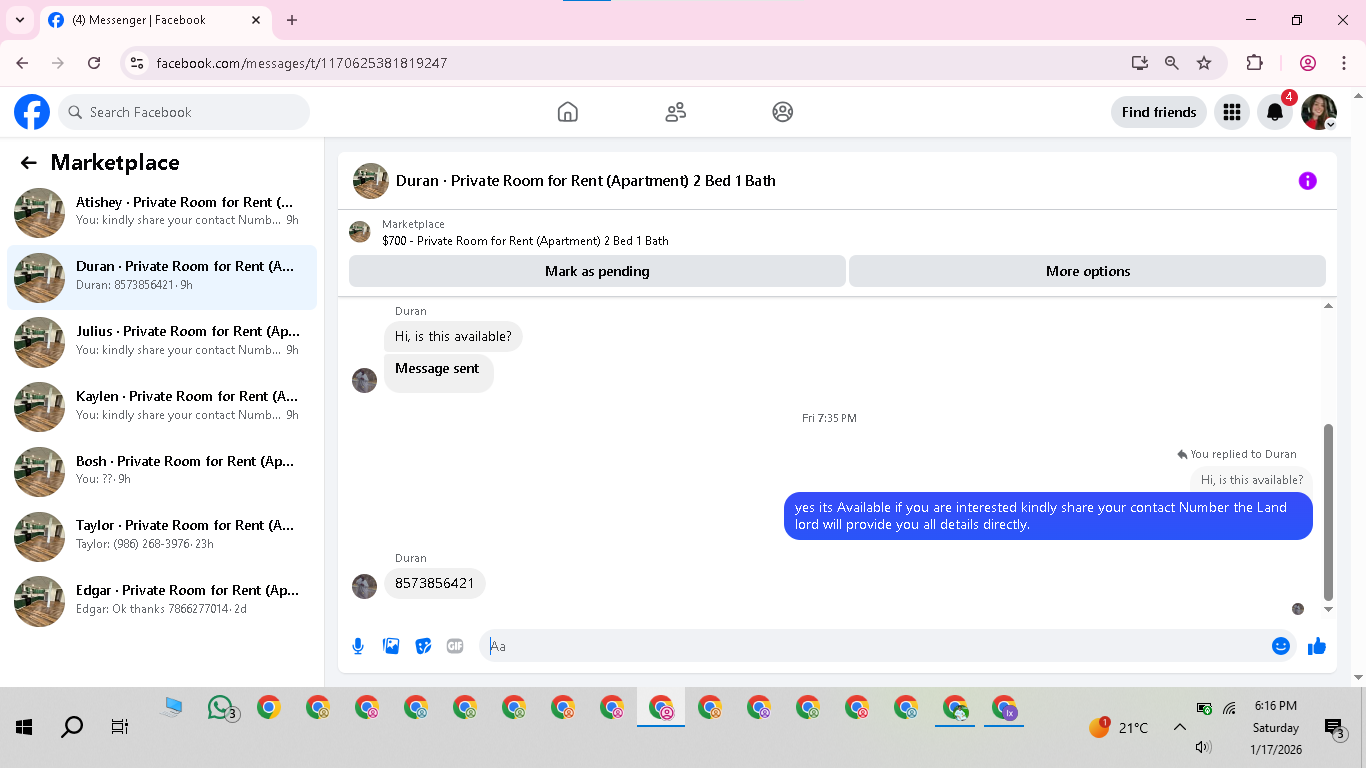Install app icon in address bar
Image resolution: width=1366 pixels, height=768 pixels.
pyautogui.click(x=1139, y=63)
